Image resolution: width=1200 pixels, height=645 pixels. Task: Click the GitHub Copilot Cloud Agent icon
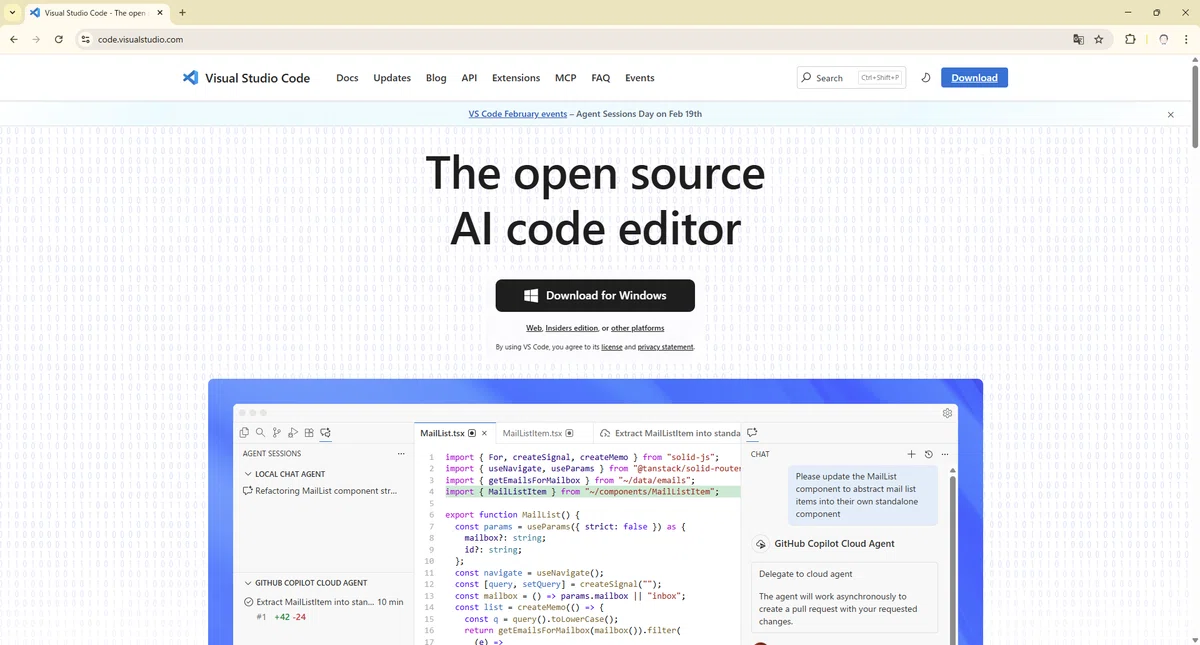[x=761, y=544]
